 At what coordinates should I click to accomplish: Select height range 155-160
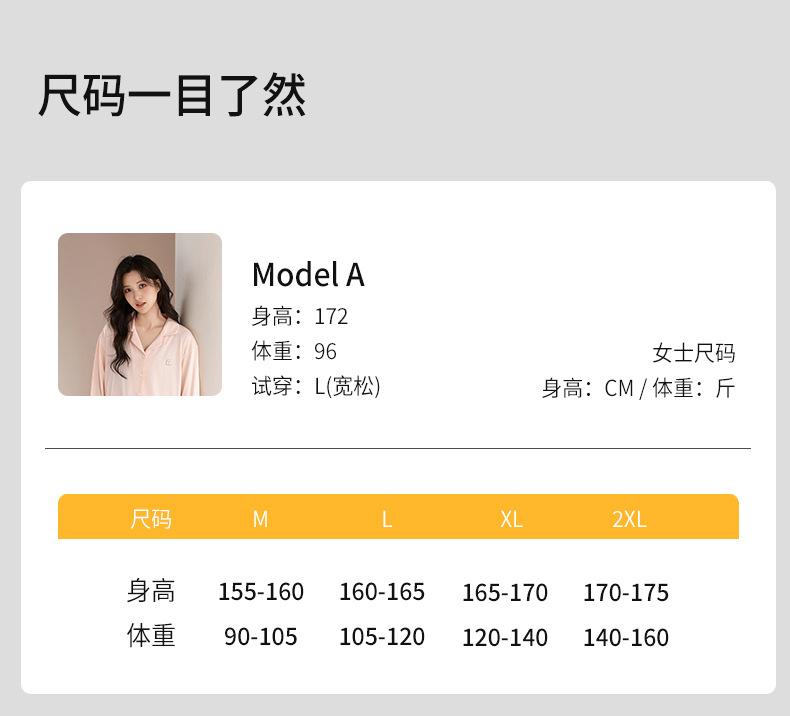coord(261,592)
